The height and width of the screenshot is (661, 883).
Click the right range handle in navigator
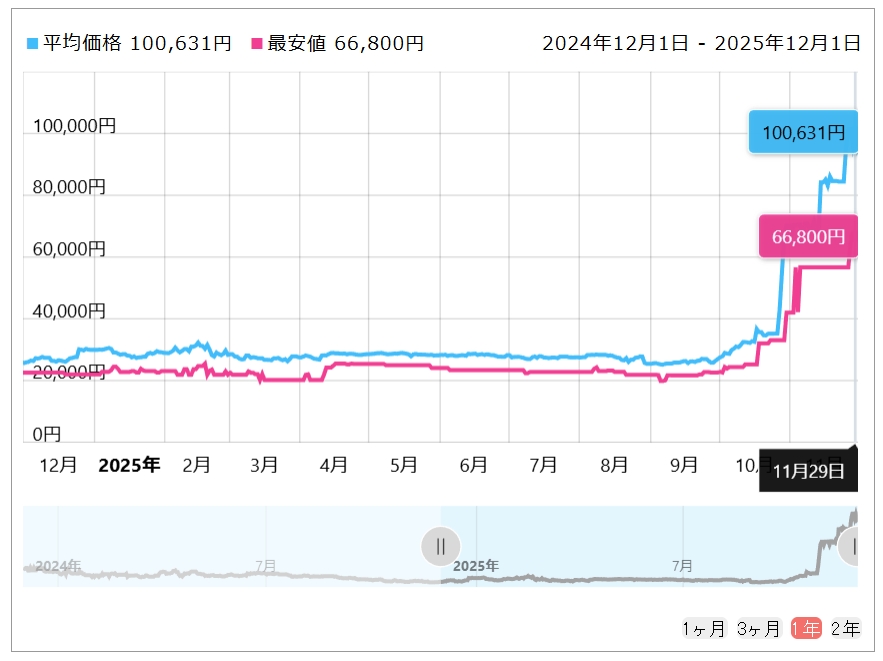point(853,546)
